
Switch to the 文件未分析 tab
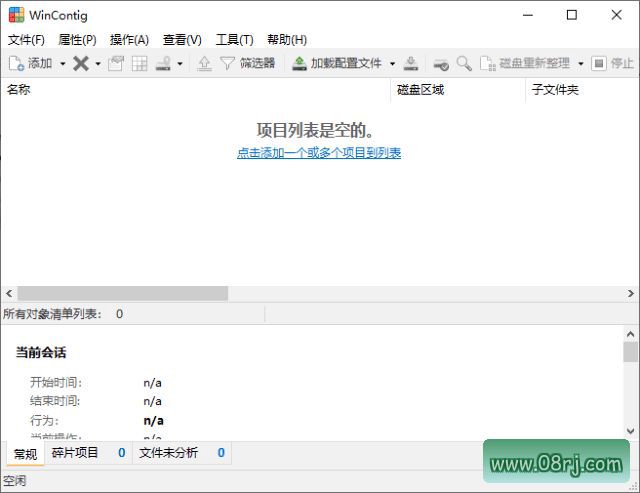182,453
